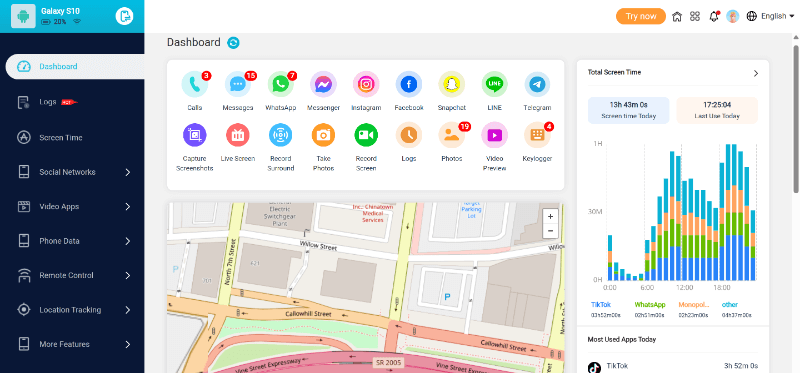Click the page vertical scrollbar
Viewport: 800px width, 373px height.
coord(796,119)
